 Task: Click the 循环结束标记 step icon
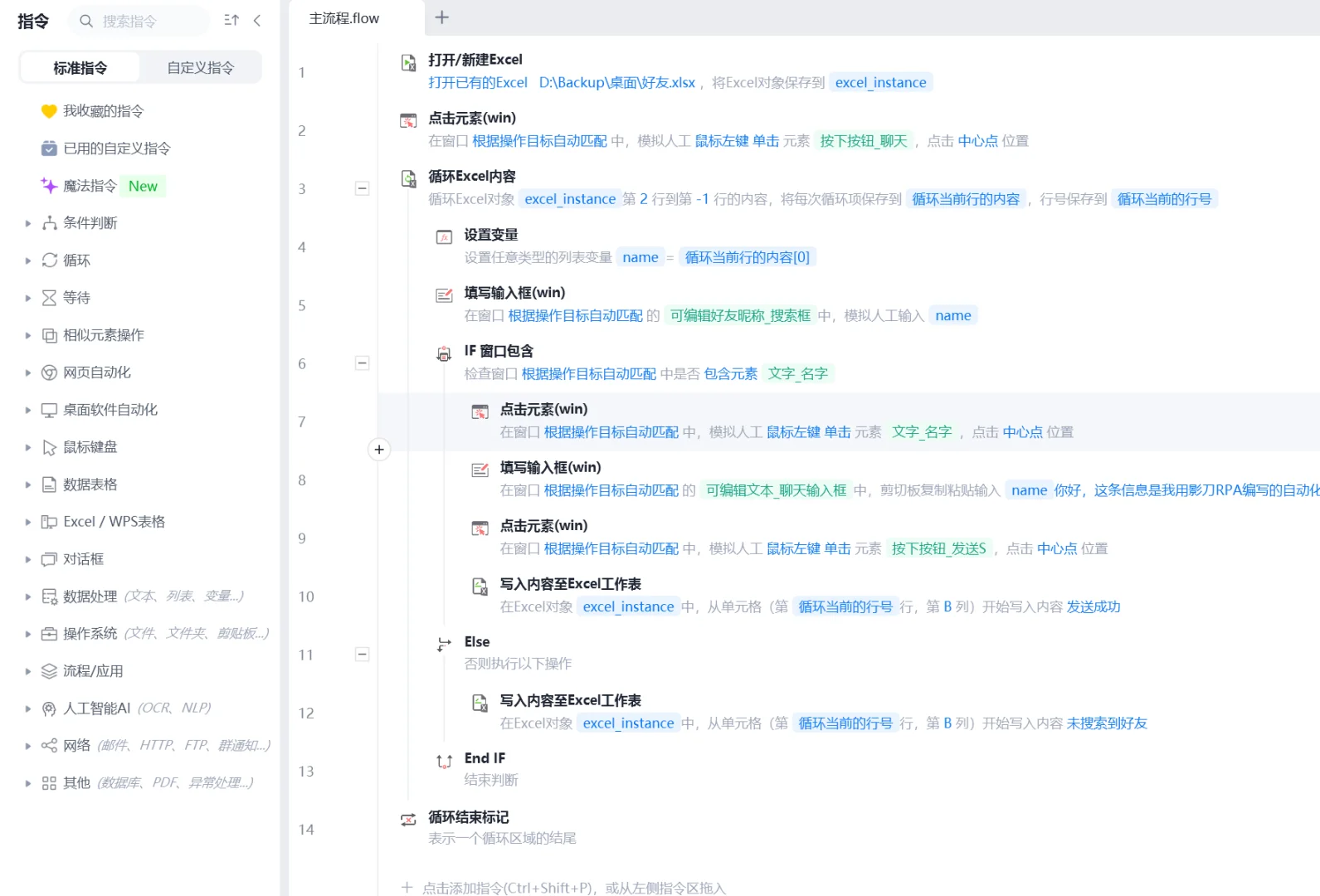[x=408, y=820]
